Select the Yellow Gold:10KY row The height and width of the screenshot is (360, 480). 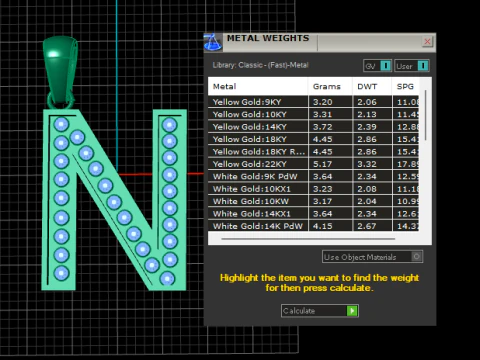point(313,114)
